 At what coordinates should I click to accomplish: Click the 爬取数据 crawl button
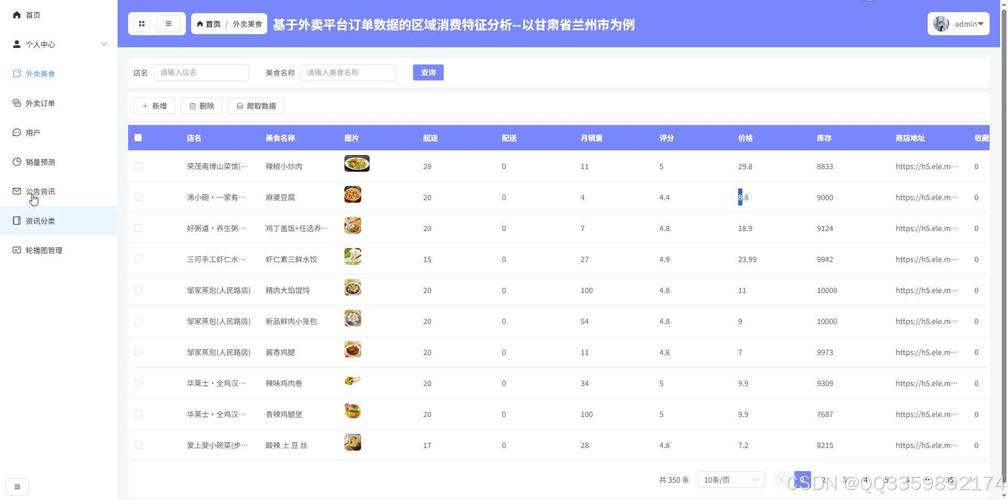coord(256,106)
